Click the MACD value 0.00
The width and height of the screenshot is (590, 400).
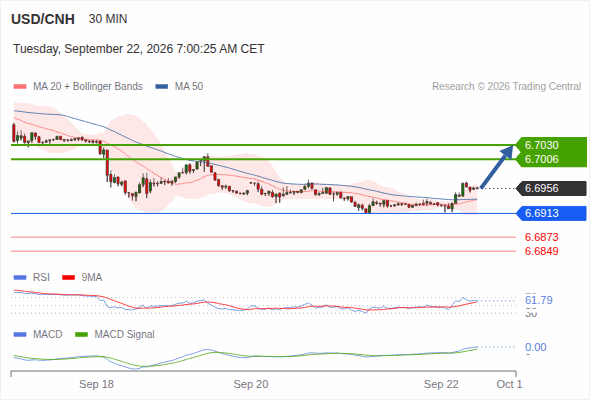click(x=535, y=347)
